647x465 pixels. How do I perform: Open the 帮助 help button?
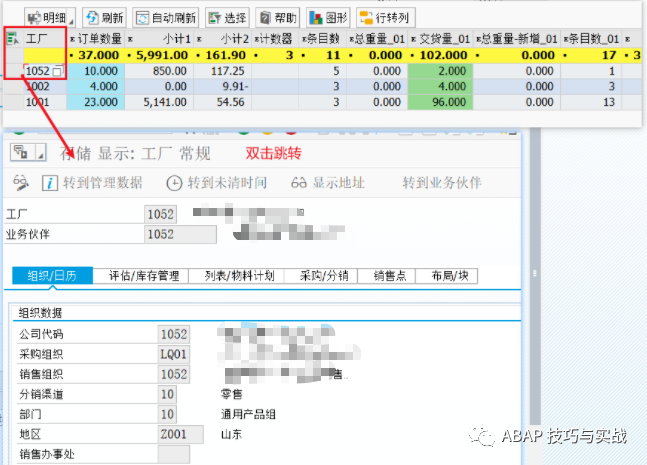(278, 18)
